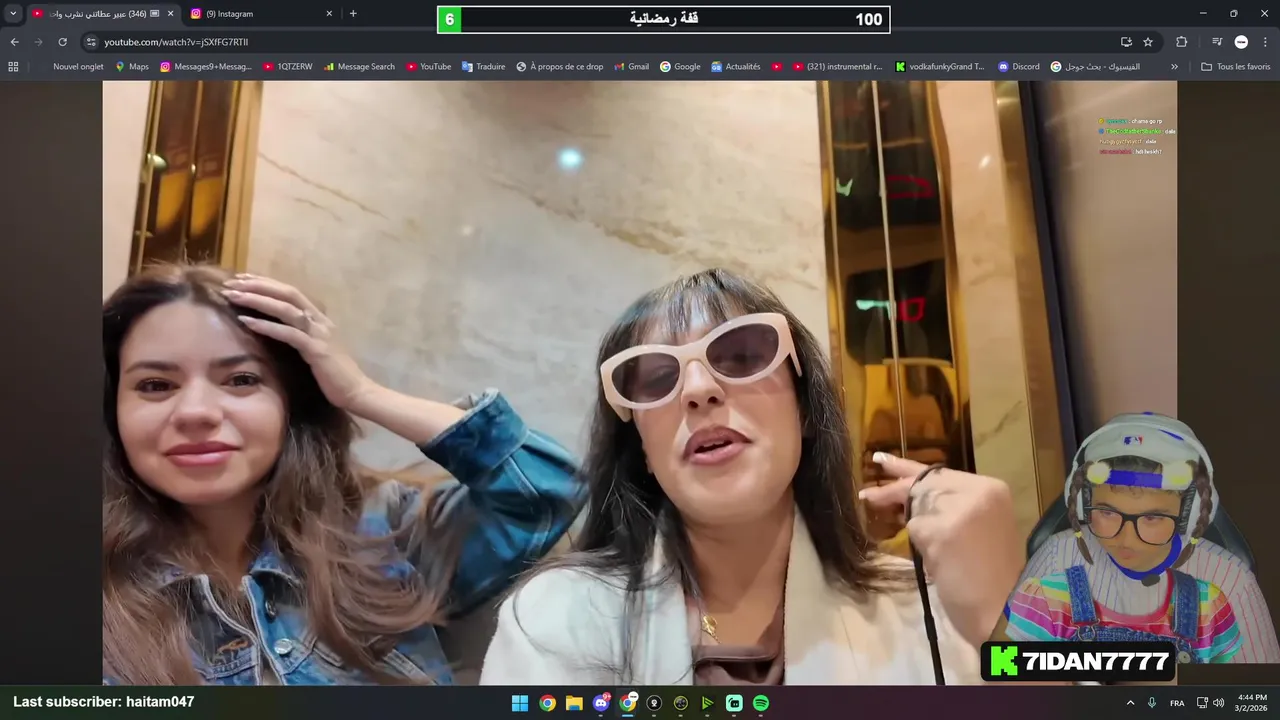This screenshot has height=720, width=1280.
Task: Expand hidden bookmarks with double chevron
Action: coord(1174,67)
